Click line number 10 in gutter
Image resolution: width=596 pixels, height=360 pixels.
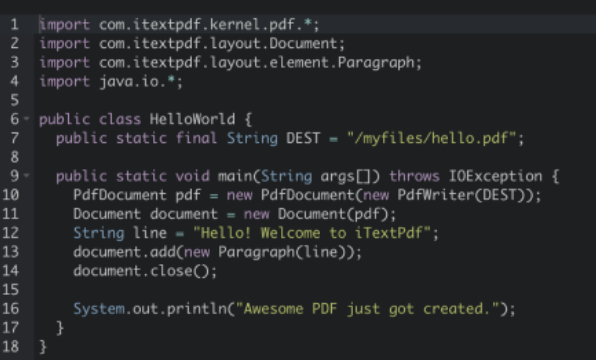(11, 195)
